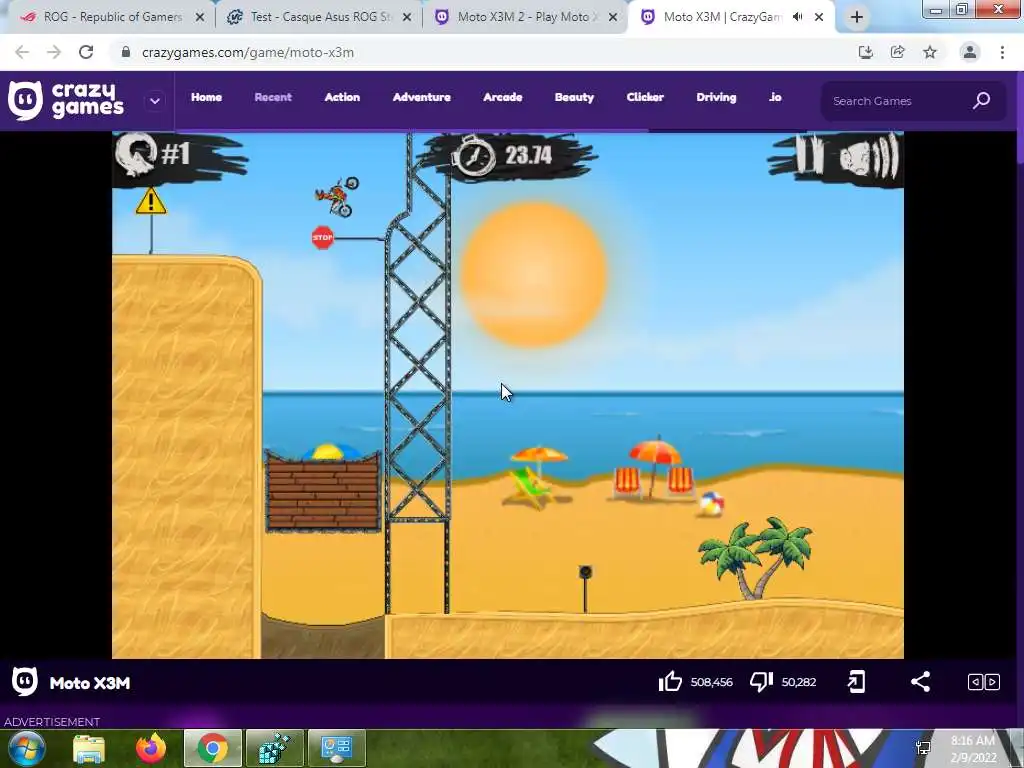1024x768 pixels.
Task: Click the 50,282 dislikes count
Action: pos(799,682)
